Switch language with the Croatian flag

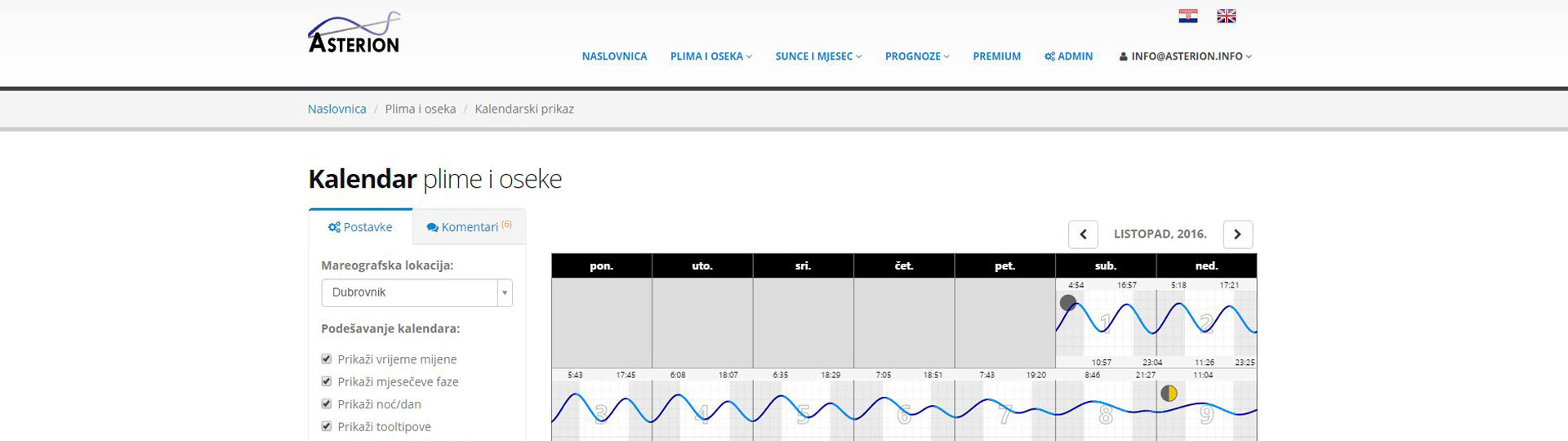1188,16
